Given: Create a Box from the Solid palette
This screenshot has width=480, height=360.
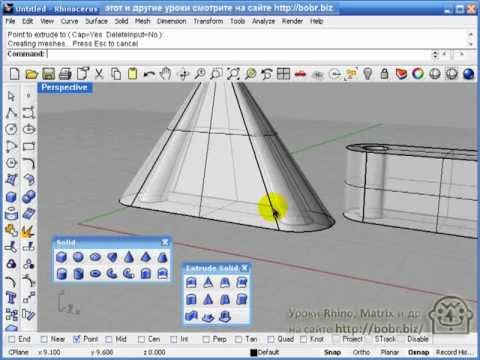Looking at the screenshot, I should (x=62, y=257).
